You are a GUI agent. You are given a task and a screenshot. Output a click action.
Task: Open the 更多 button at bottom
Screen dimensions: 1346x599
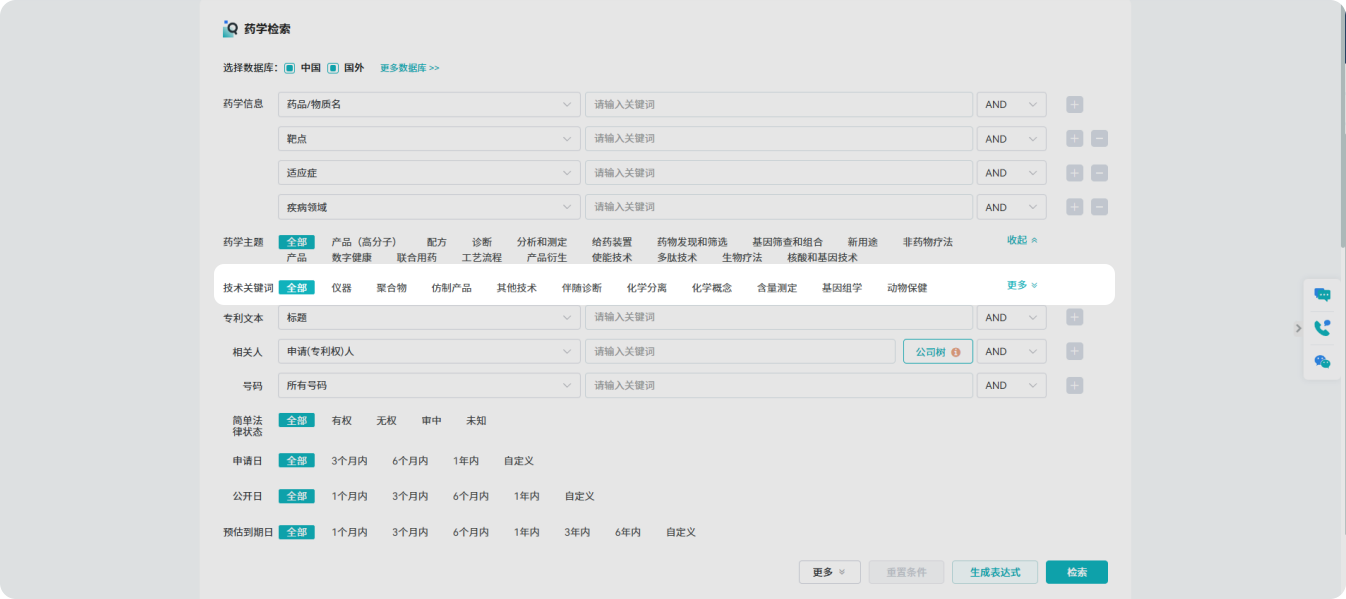point(830,572)
